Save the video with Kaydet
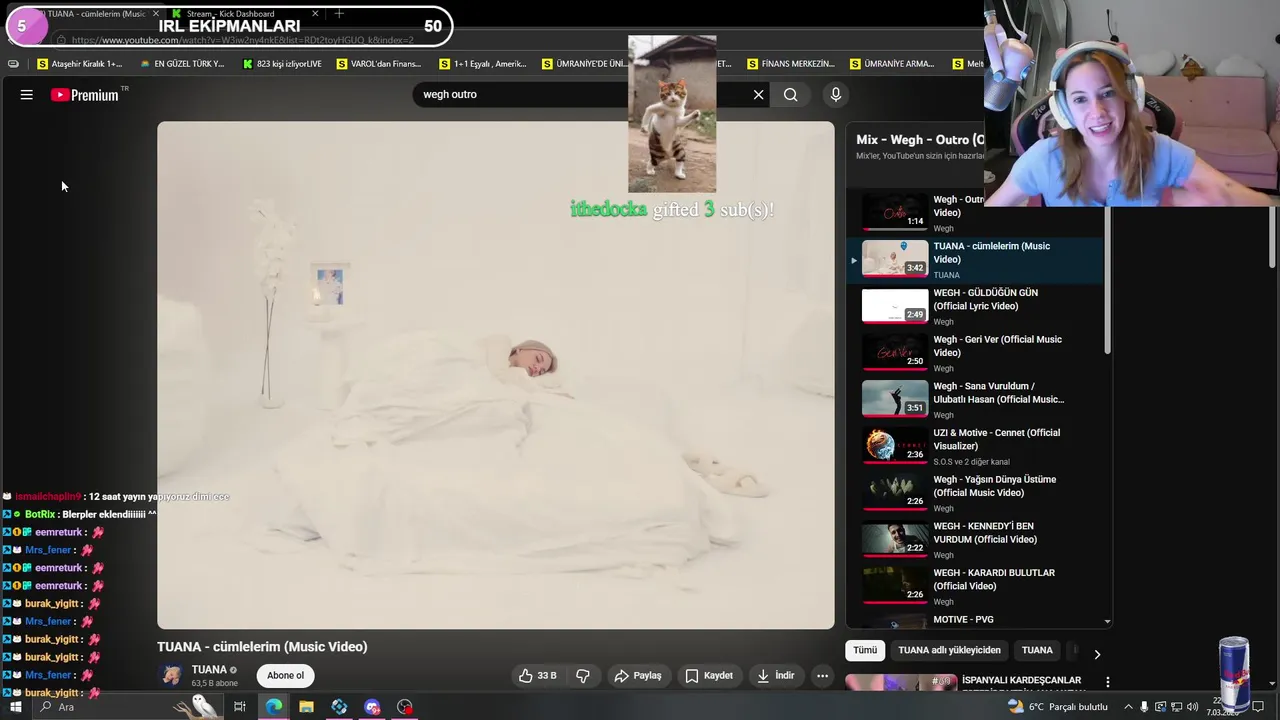Image resolution: width=1280 pixels, height=720 pixels. click(x=709, y=676)
